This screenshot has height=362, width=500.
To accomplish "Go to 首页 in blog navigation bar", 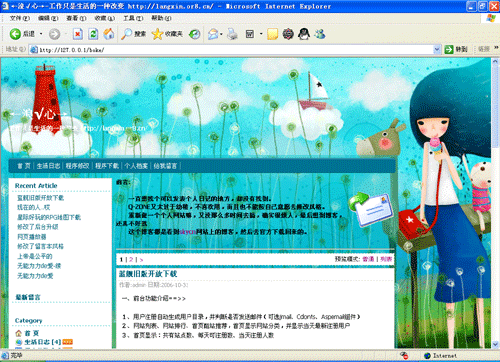I will 24,166.
